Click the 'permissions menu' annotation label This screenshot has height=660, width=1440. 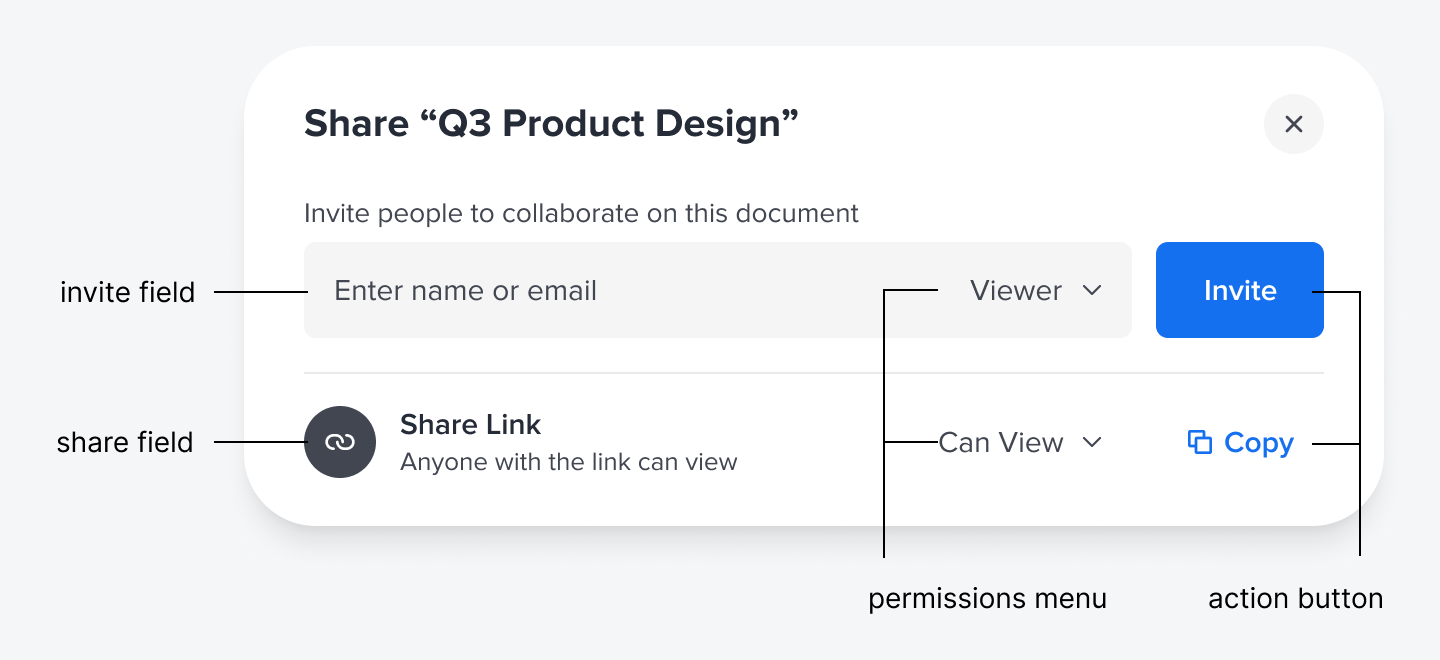987,598
